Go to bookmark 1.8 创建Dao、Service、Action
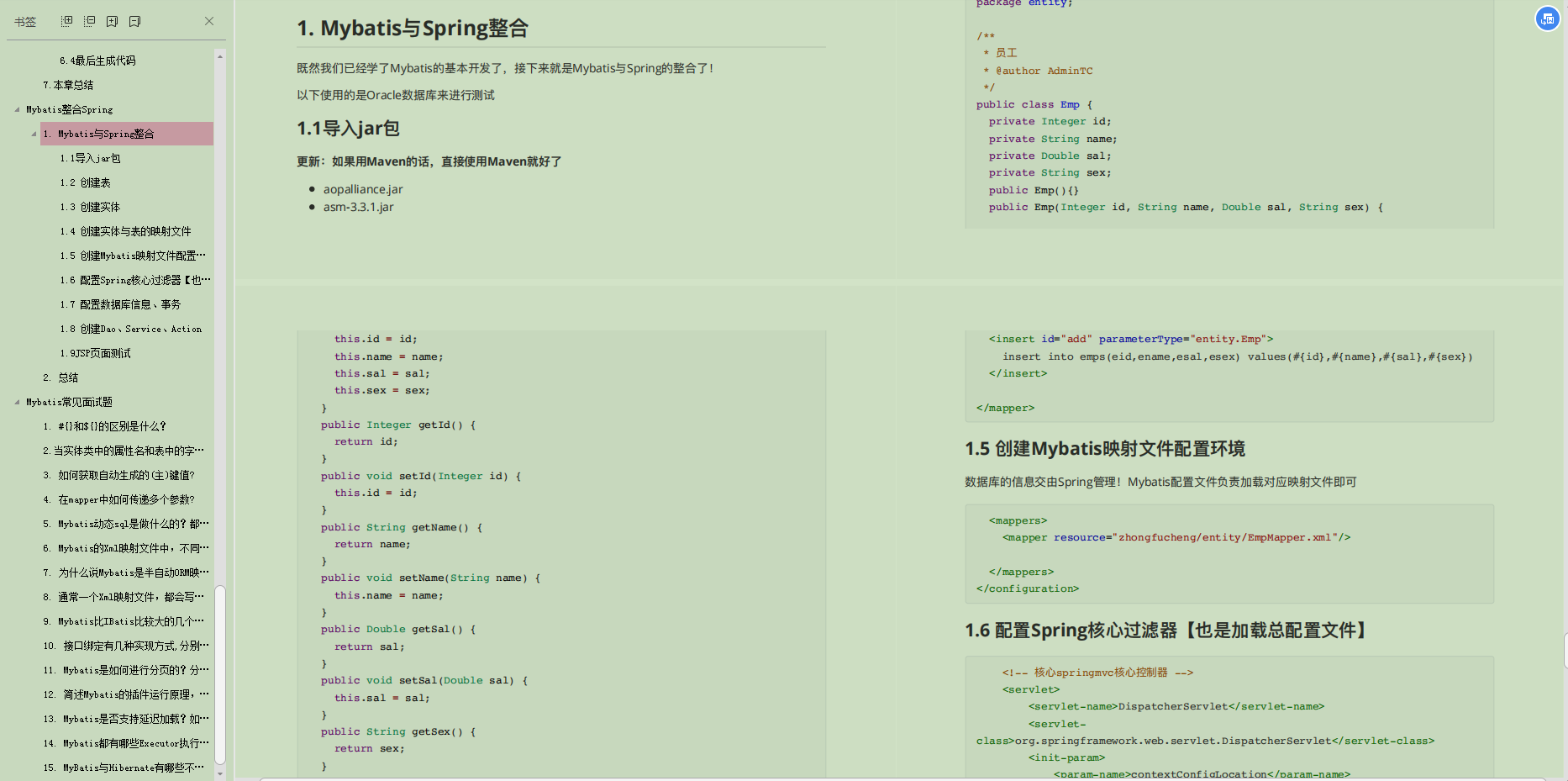Screen dimensions: 1568x781 point(131,329)
